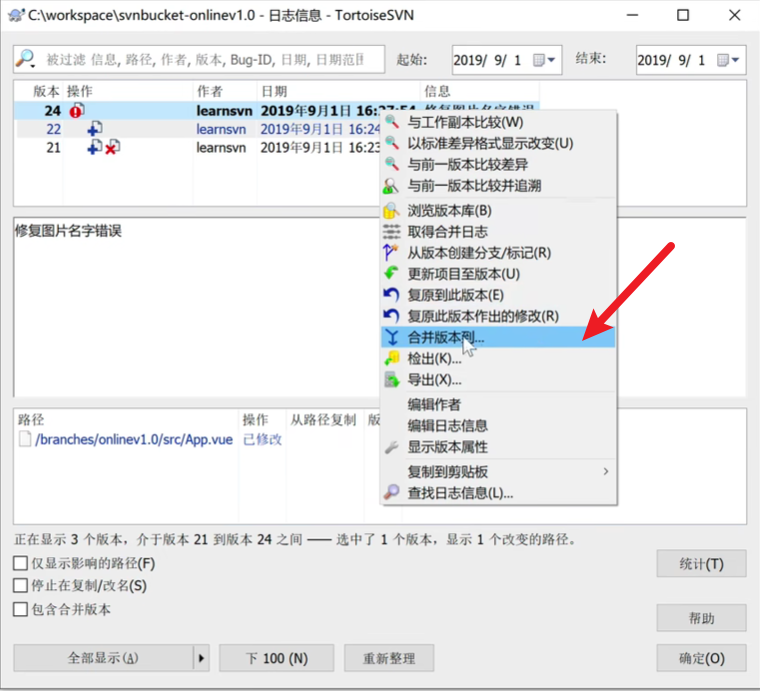Choose 与工作副本比较(W) from context menu
Screen dimensions: 760x691
[499, 122]
